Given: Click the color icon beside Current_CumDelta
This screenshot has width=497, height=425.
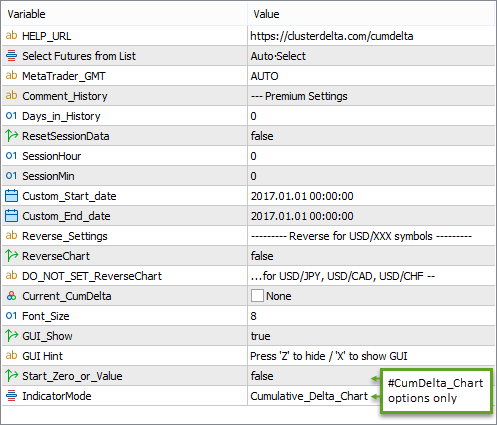Looking at the screenshot, I should 11,296.
